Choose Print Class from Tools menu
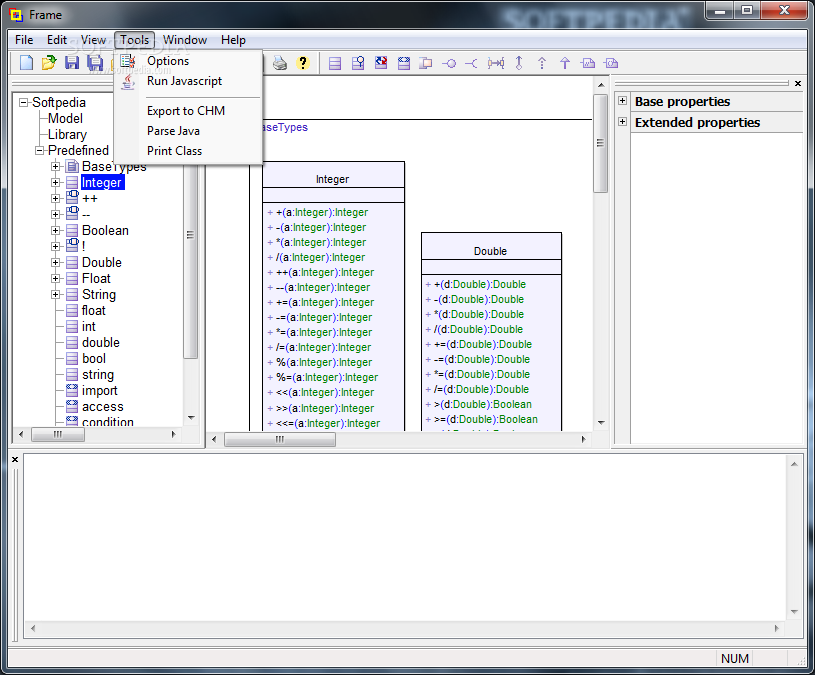815x675 pixels. click(x=188, y=151)
